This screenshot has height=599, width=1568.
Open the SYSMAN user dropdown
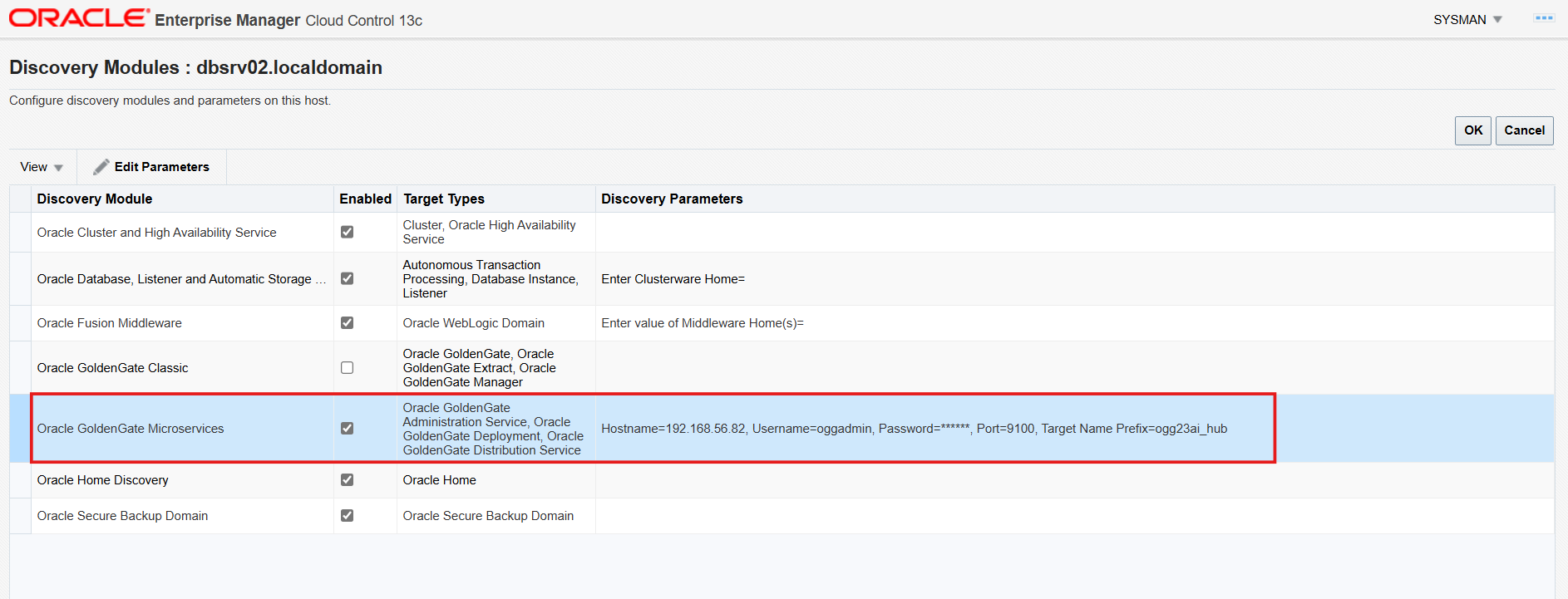tap(1467, 19)
